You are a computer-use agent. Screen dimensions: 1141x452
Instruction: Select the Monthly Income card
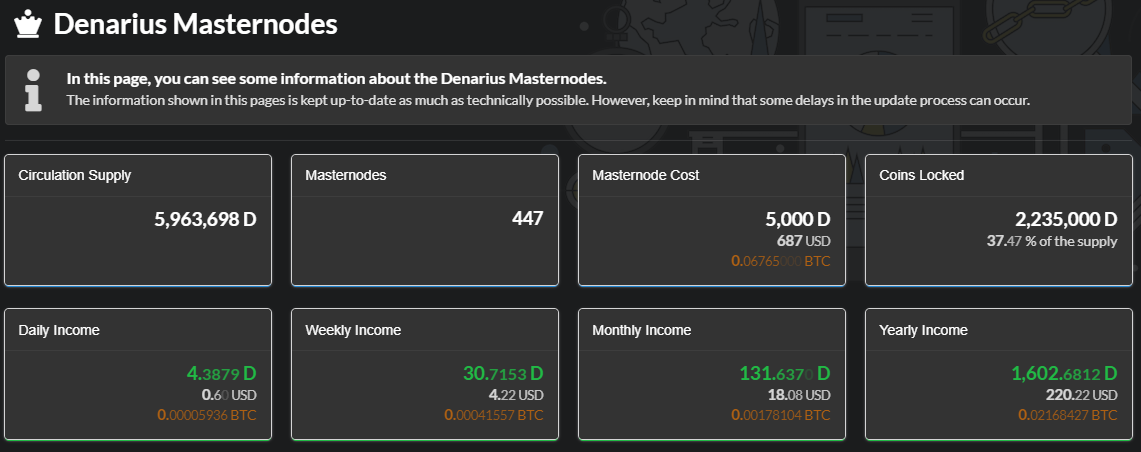click(x=712, y=374)
